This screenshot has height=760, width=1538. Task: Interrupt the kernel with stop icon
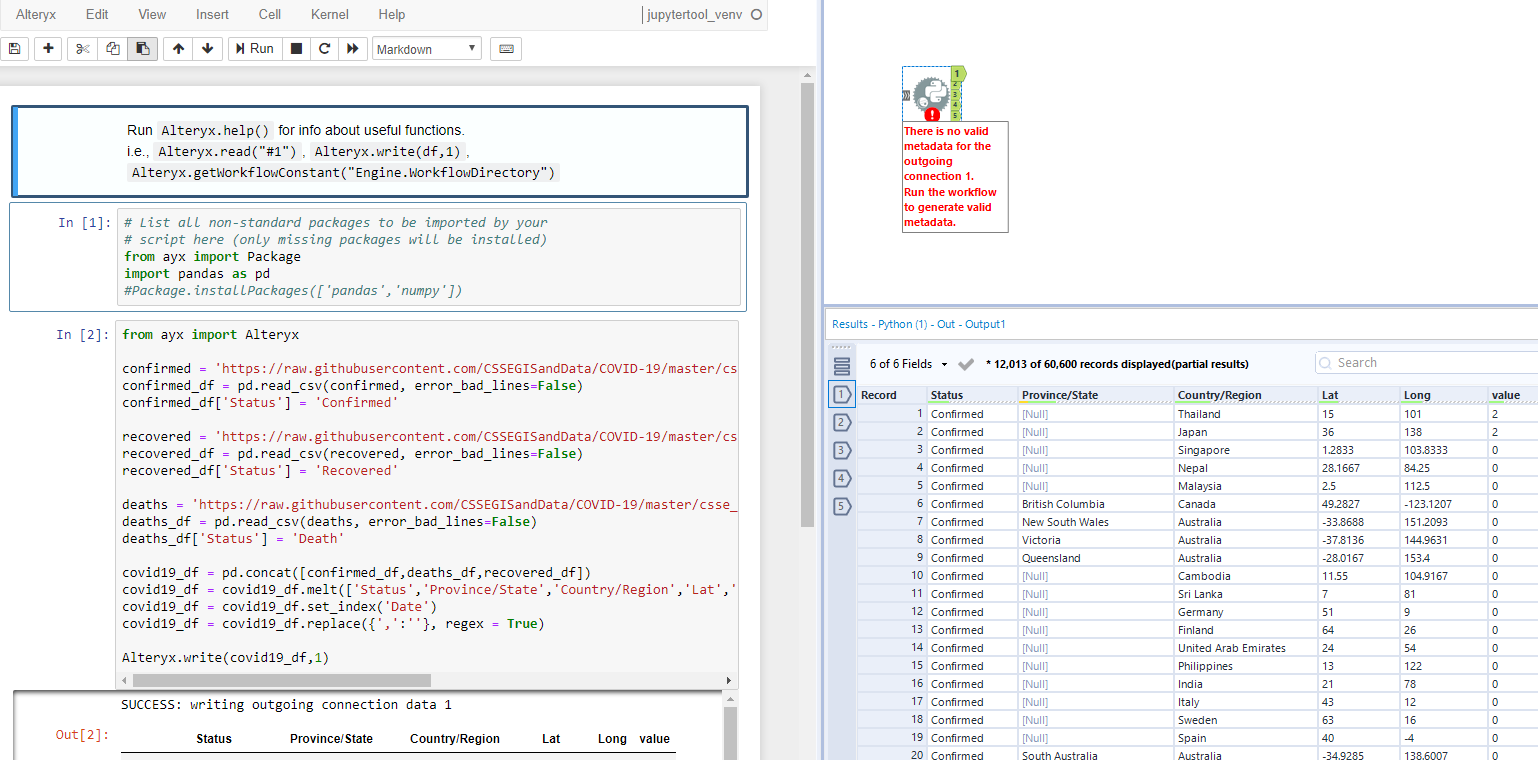[296, 49]
